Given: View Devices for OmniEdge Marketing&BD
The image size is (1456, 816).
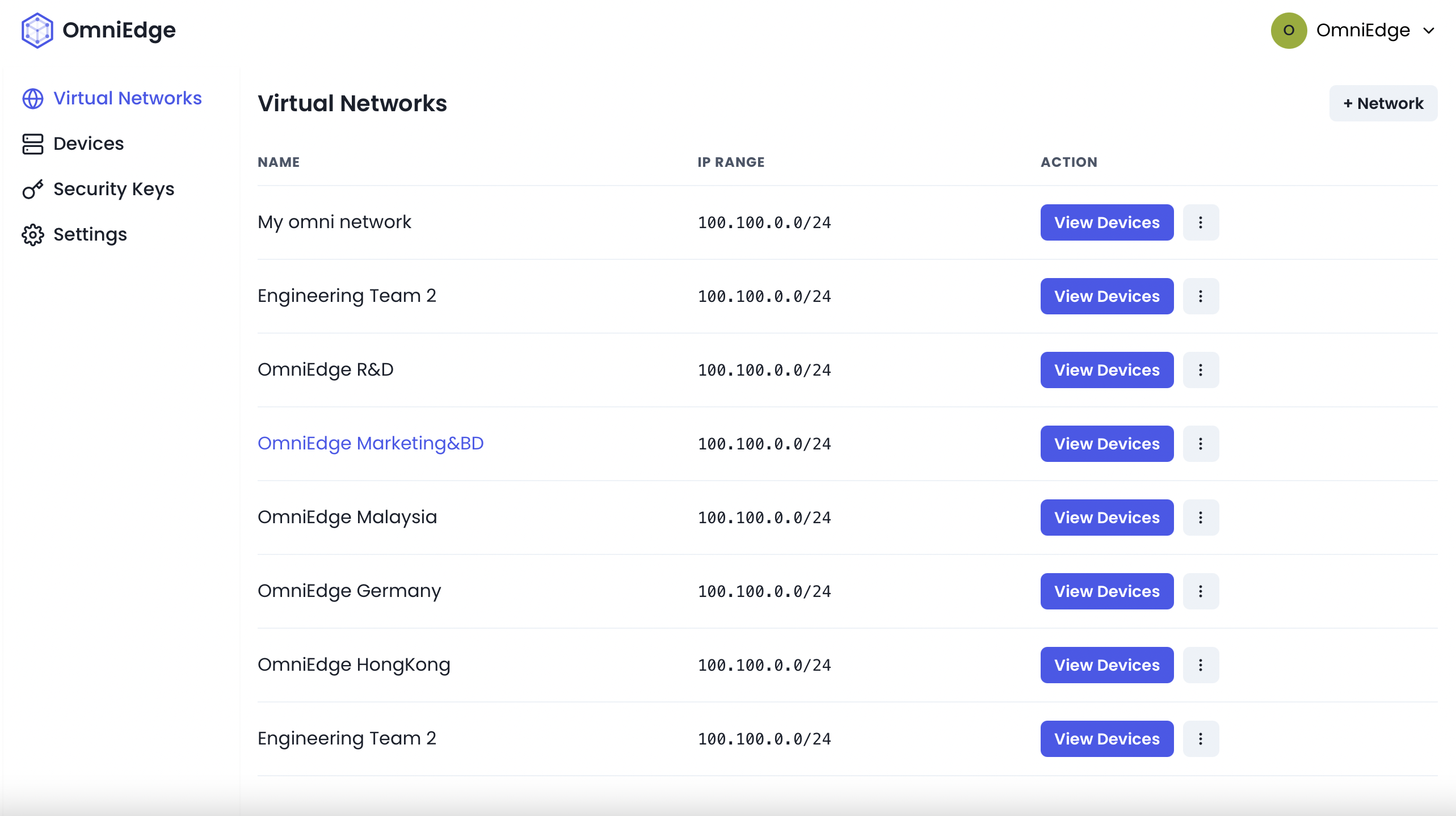Looking at the screenshot, I should (x=1106, y=444).
